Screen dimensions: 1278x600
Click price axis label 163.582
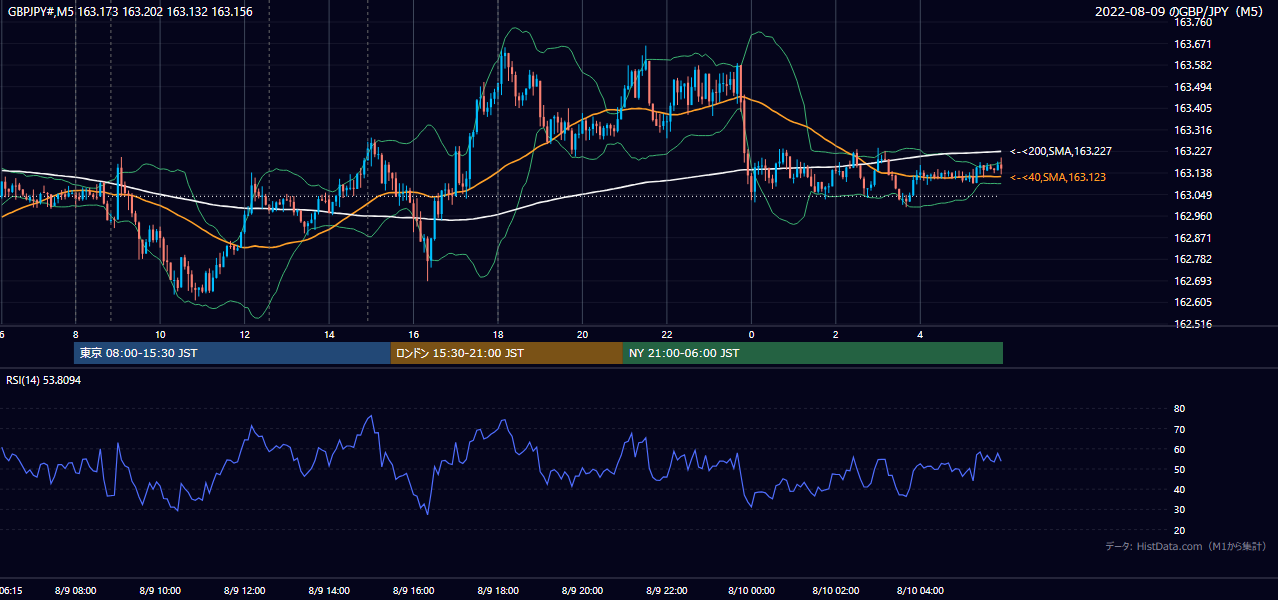[1192, 65]
